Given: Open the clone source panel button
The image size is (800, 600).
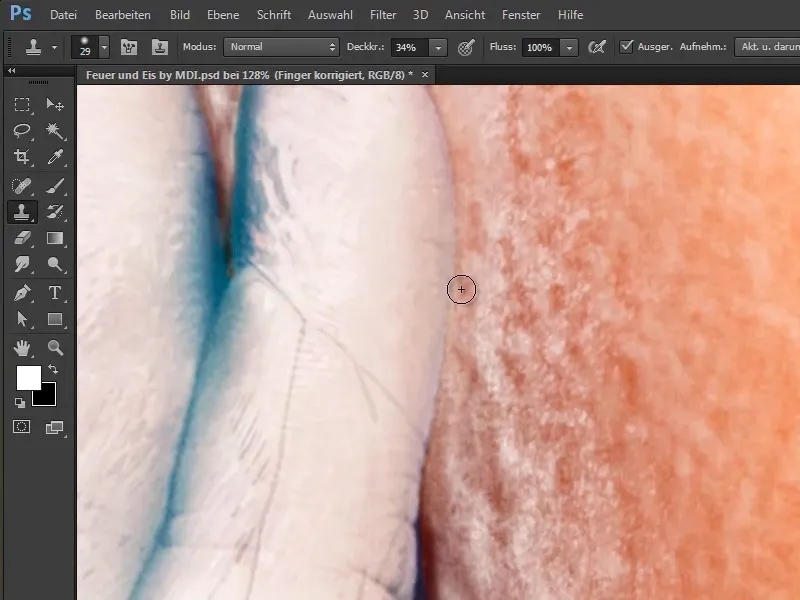Looking at the screenshot, I should click(160, 47).
